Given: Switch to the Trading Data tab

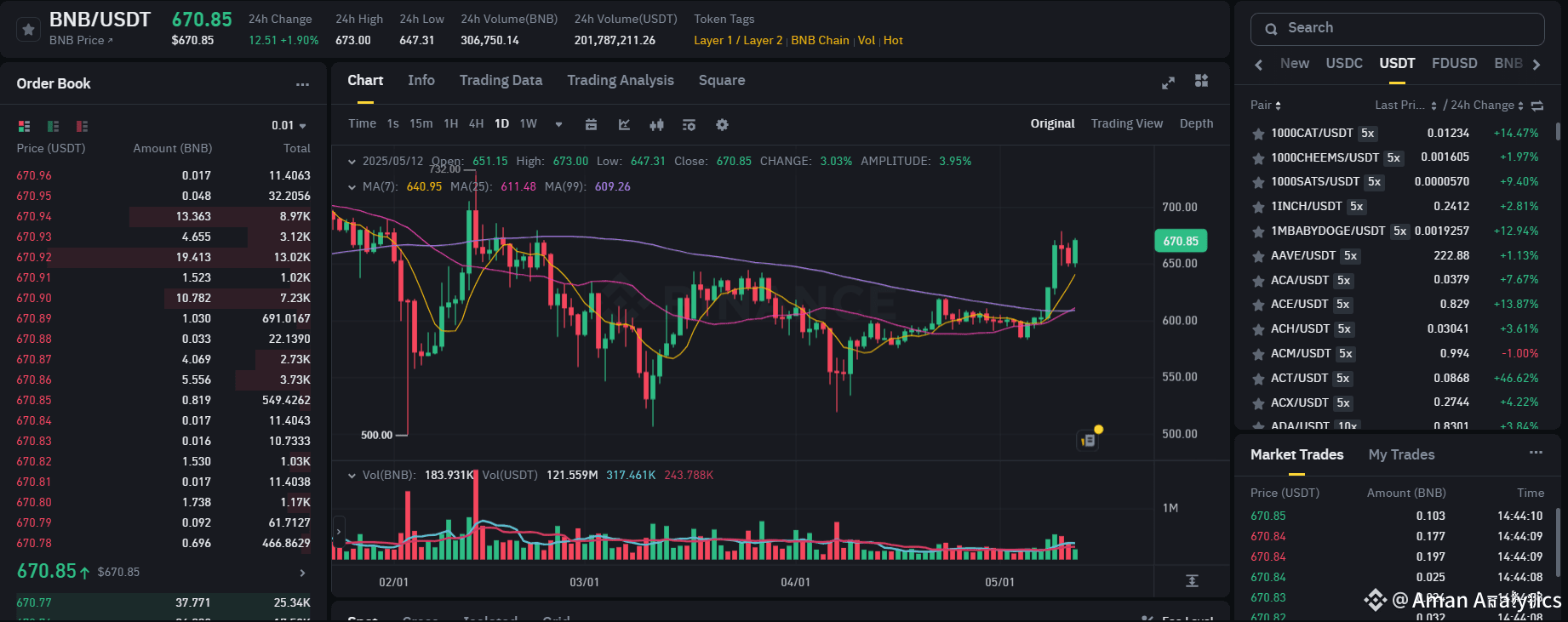Looking at the screenshot, I should (x=501, y=80).
